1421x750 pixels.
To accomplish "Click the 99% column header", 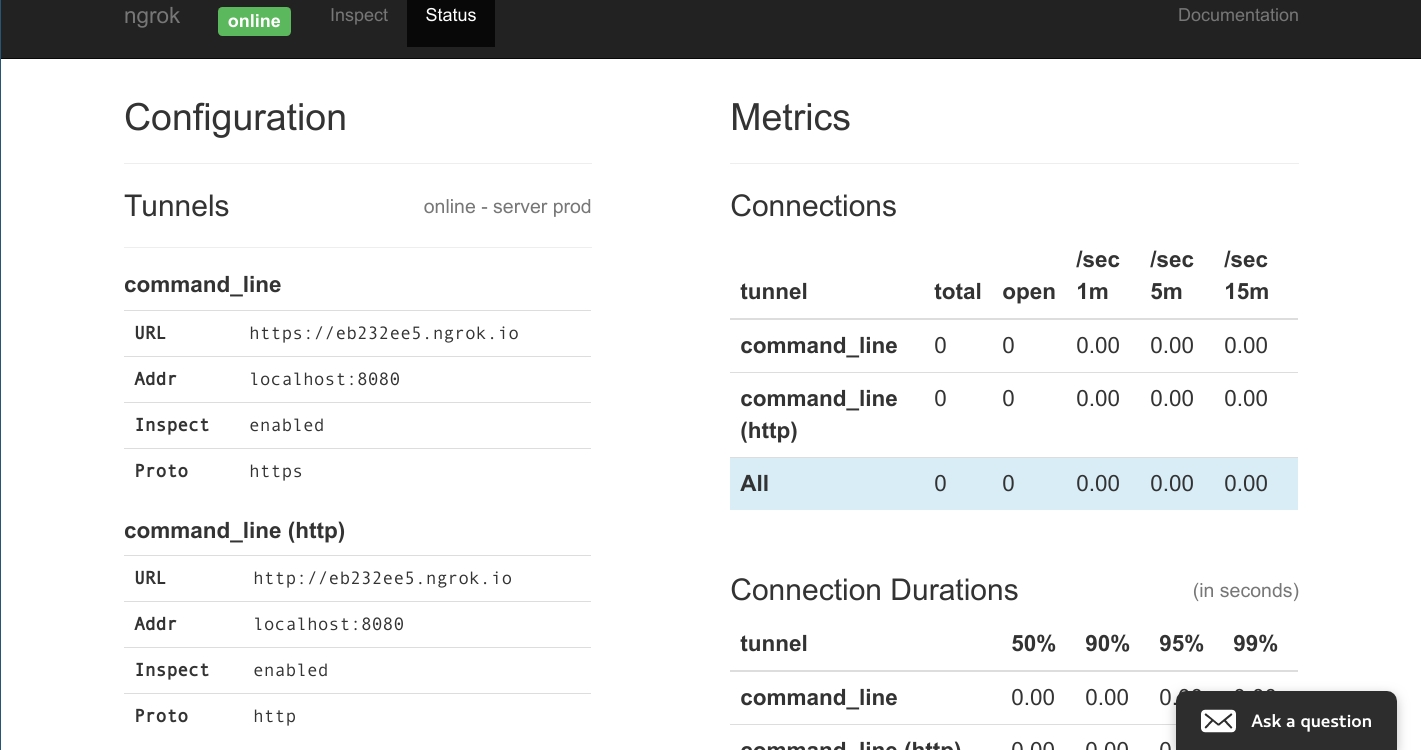I will [1255, 644].
